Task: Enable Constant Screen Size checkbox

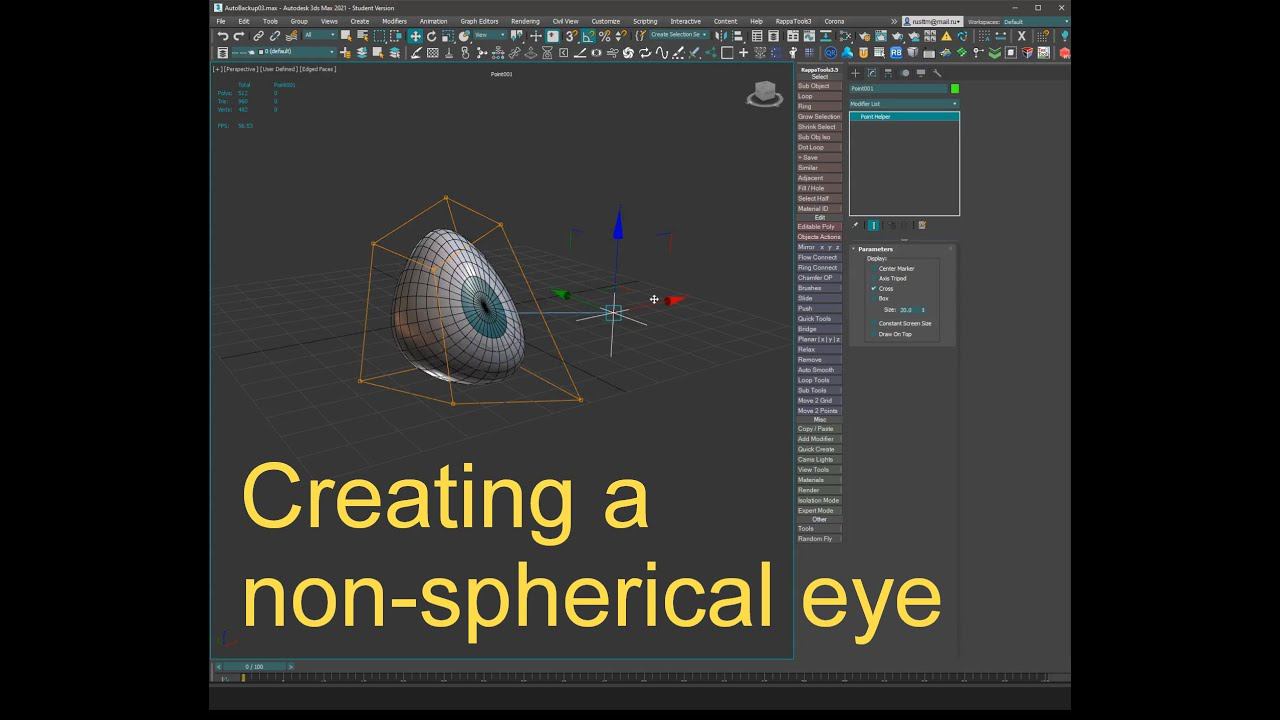Action: pos(874,323)
